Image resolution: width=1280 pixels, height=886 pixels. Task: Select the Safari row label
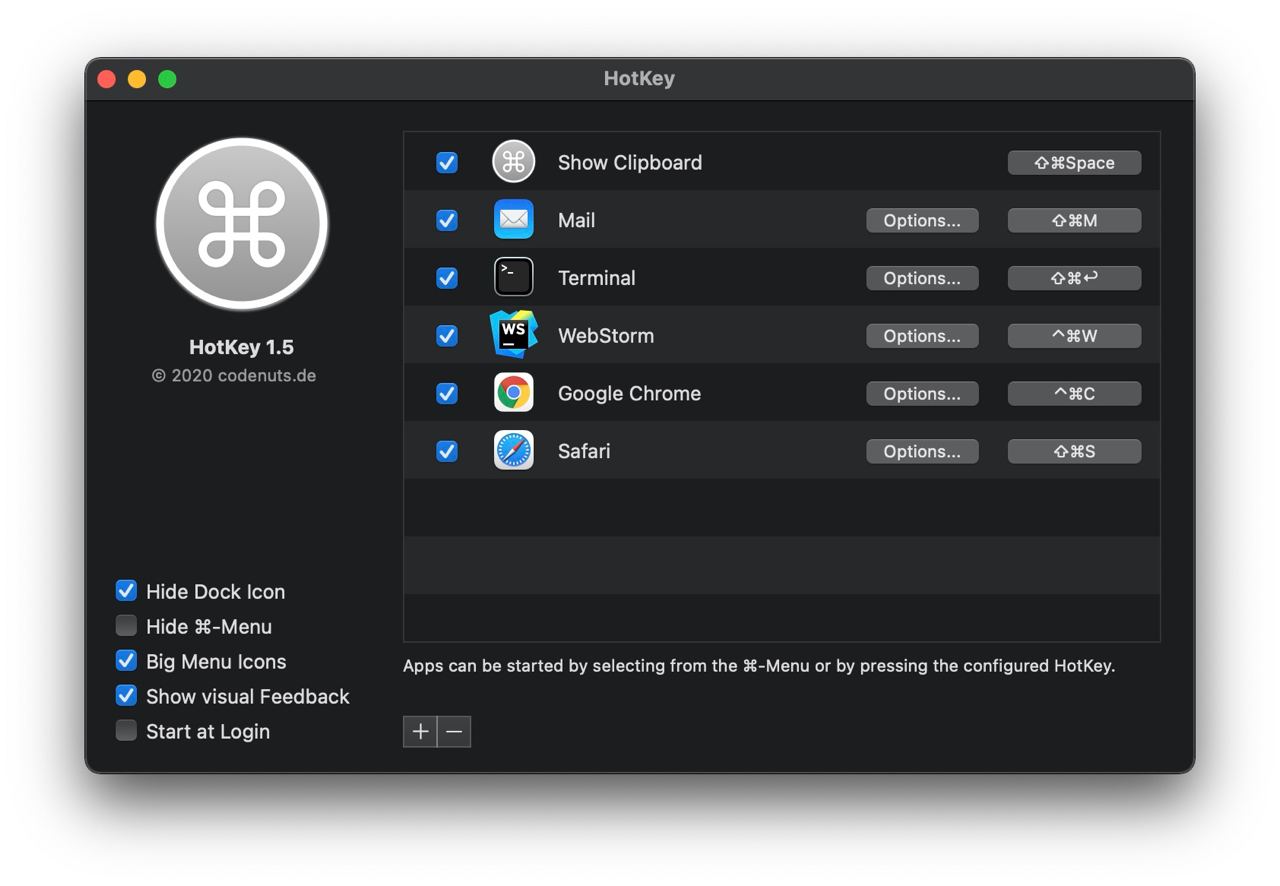[x=584, y=451]
